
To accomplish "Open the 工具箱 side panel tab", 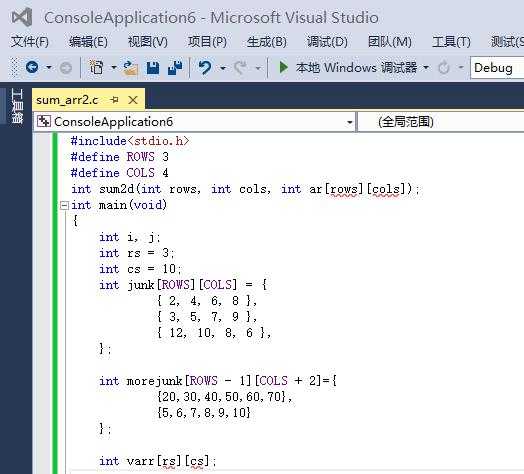I will click(x=17, y=106).
